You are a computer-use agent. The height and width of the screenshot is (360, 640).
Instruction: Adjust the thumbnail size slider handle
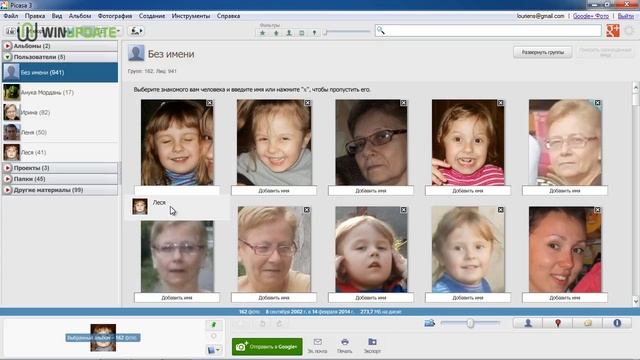tap(470, 323)
